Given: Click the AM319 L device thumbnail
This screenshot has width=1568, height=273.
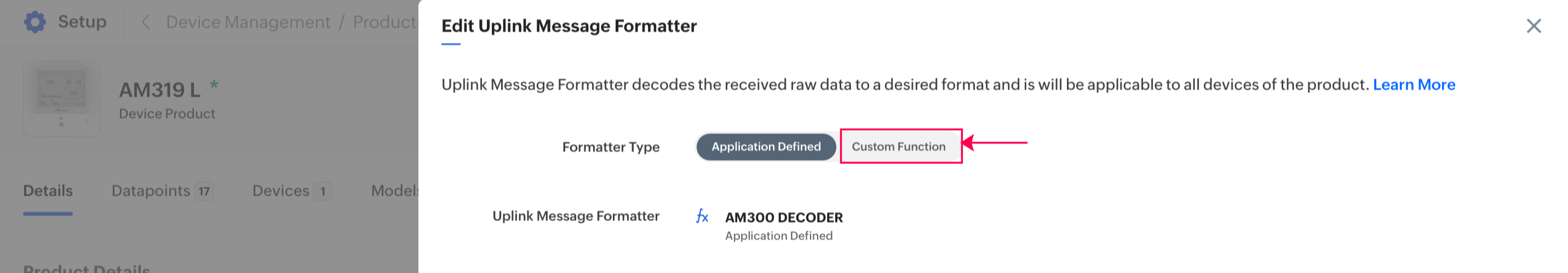Looking at the screenshot, I should pos(61,98).
